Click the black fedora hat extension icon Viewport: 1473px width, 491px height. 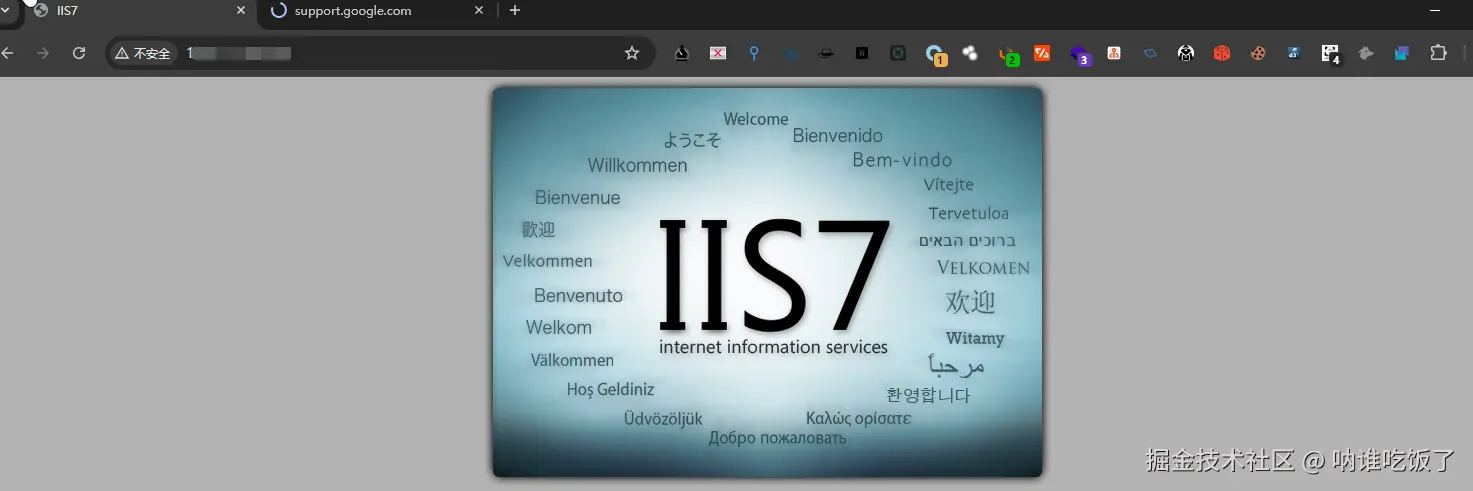(x=826, y=53)
